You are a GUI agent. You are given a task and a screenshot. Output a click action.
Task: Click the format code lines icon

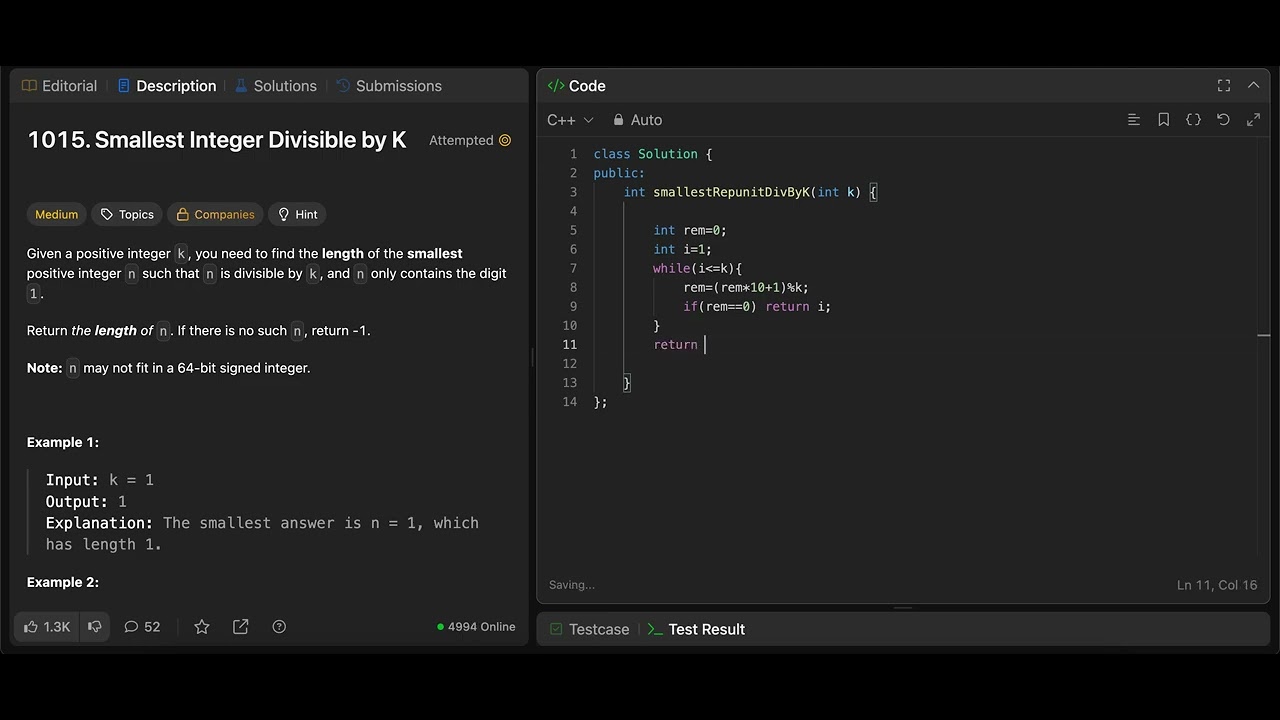tap(1134, 120)
